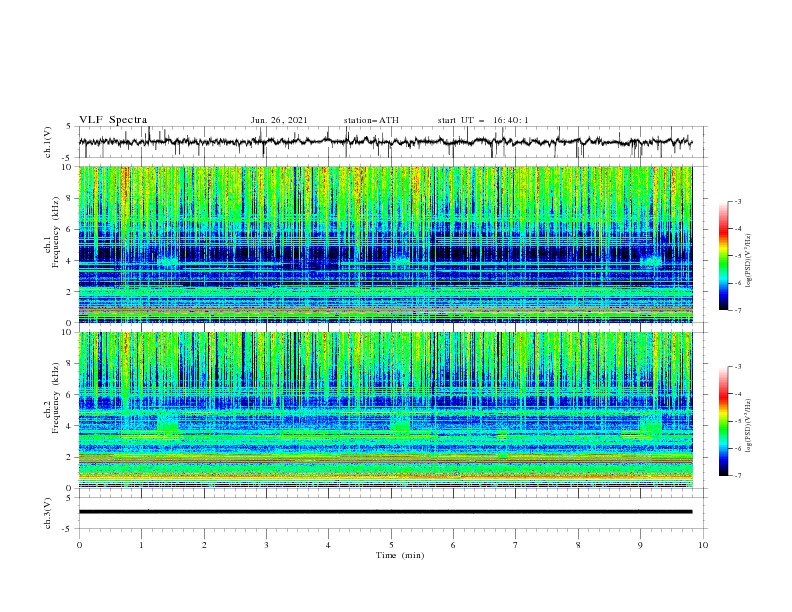Click the ch.3 flat black trace
This screenshot has height=612, width=792.
[385, 512]
